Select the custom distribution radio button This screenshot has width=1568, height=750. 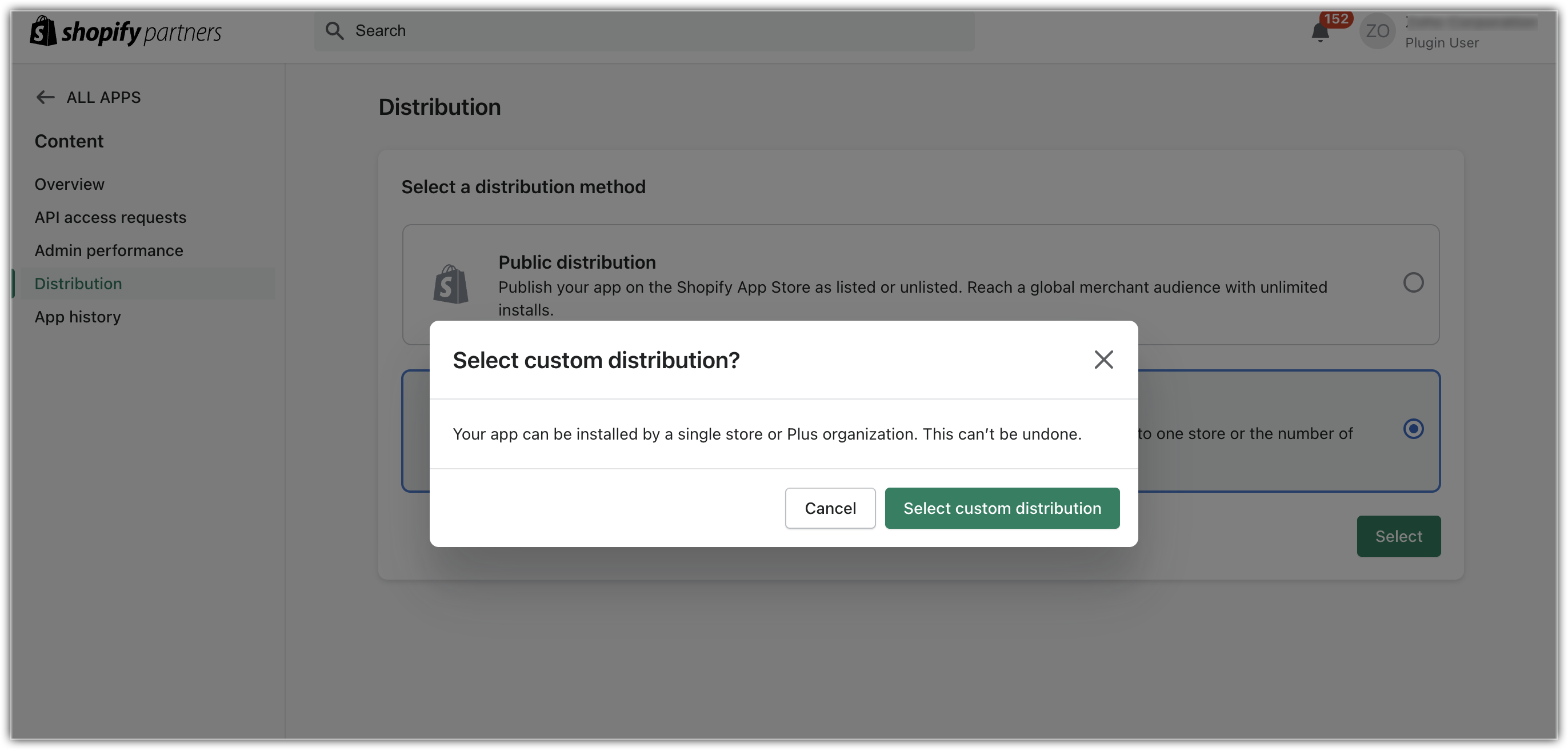[x=1413, y=429]
